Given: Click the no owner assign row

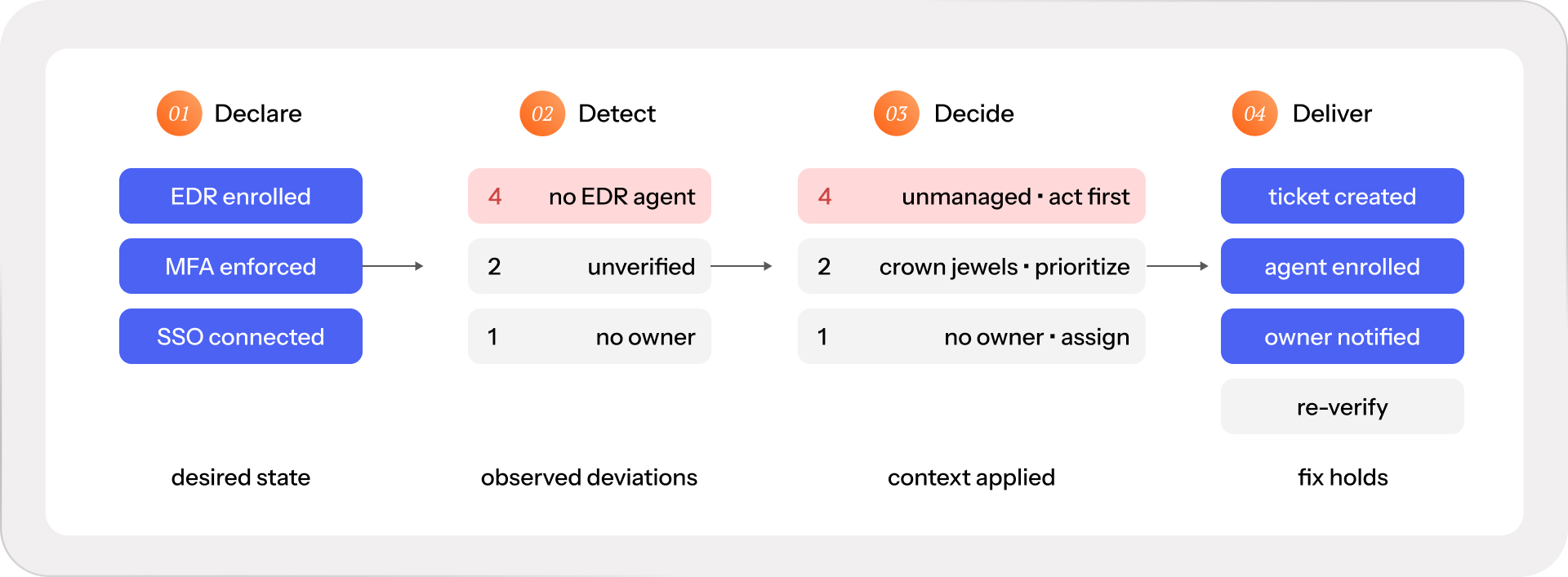Looking at the screenshot, I should (x=971, y=336).
